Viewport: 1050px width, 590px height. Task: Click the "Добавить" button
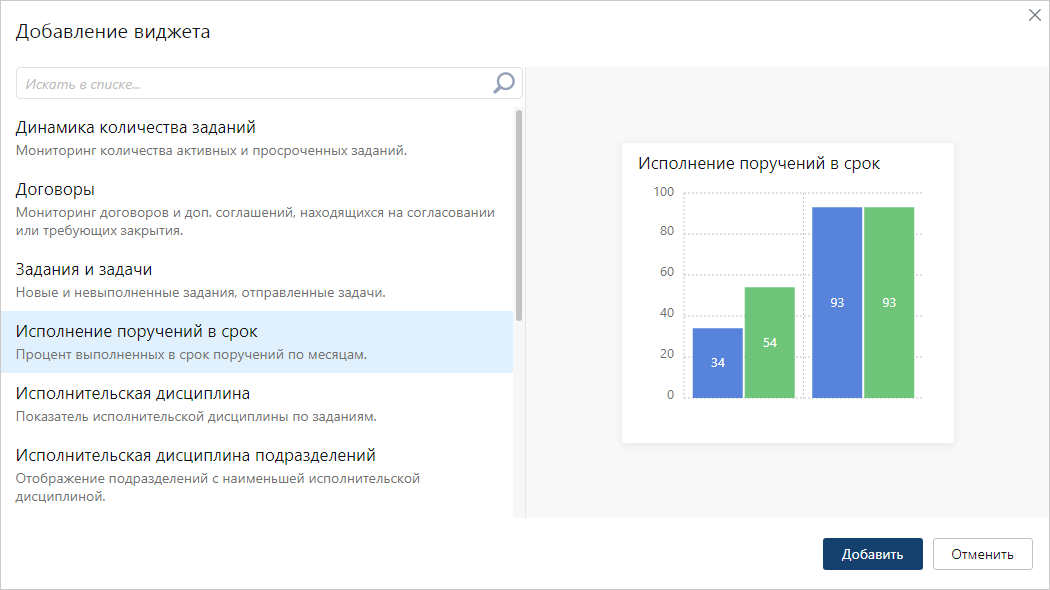[x=872, y=553]
